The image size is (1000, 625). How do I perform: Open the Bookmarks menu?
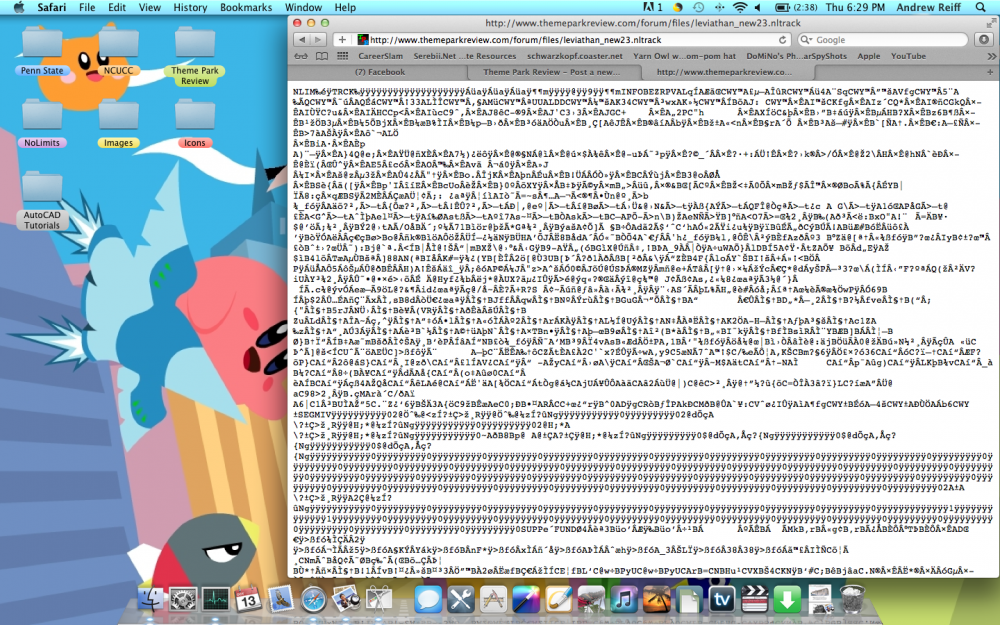(246, 6)
